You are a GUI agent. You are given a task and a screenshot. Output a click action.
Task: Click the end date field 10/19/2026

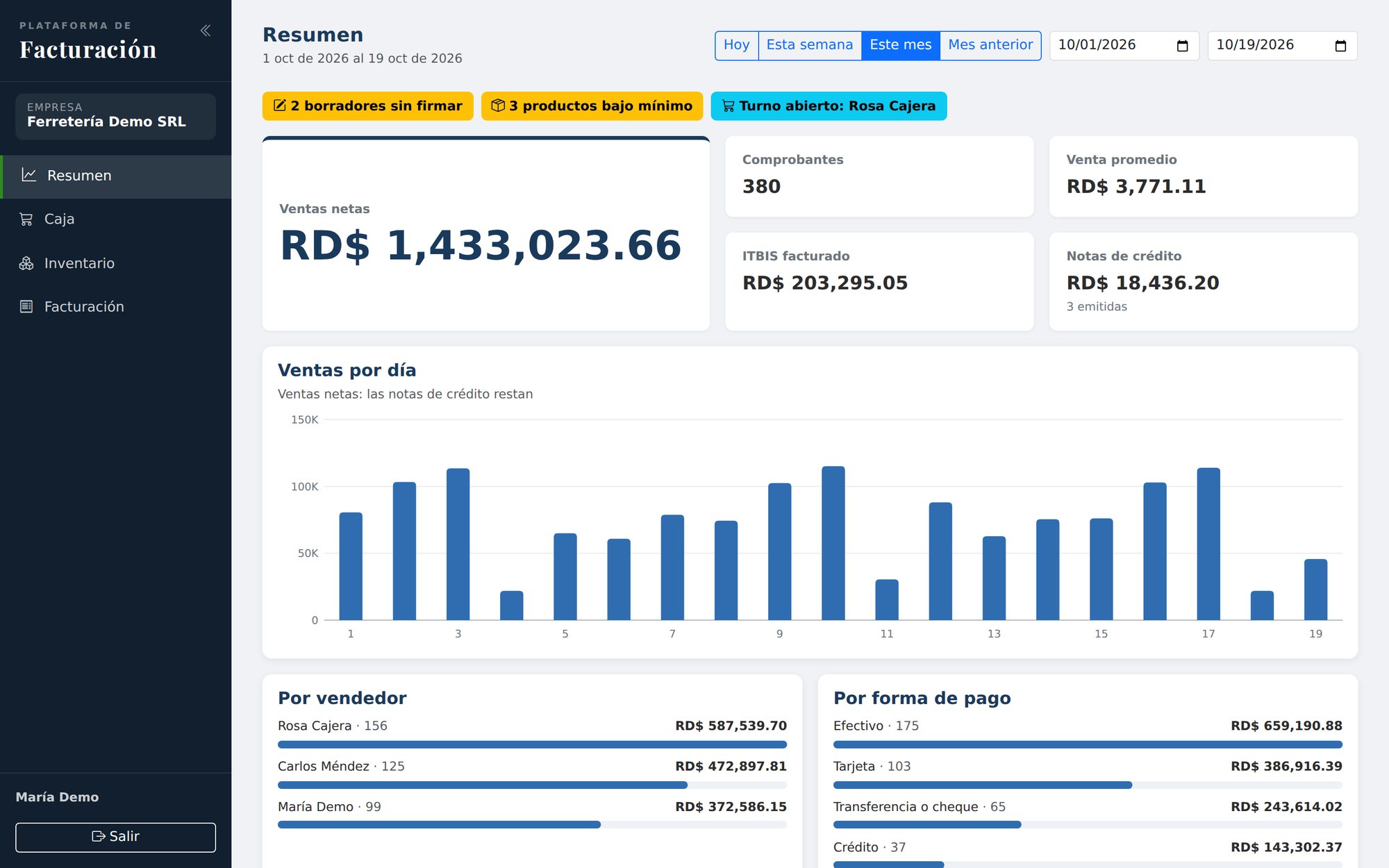[x=1283, y=45]
